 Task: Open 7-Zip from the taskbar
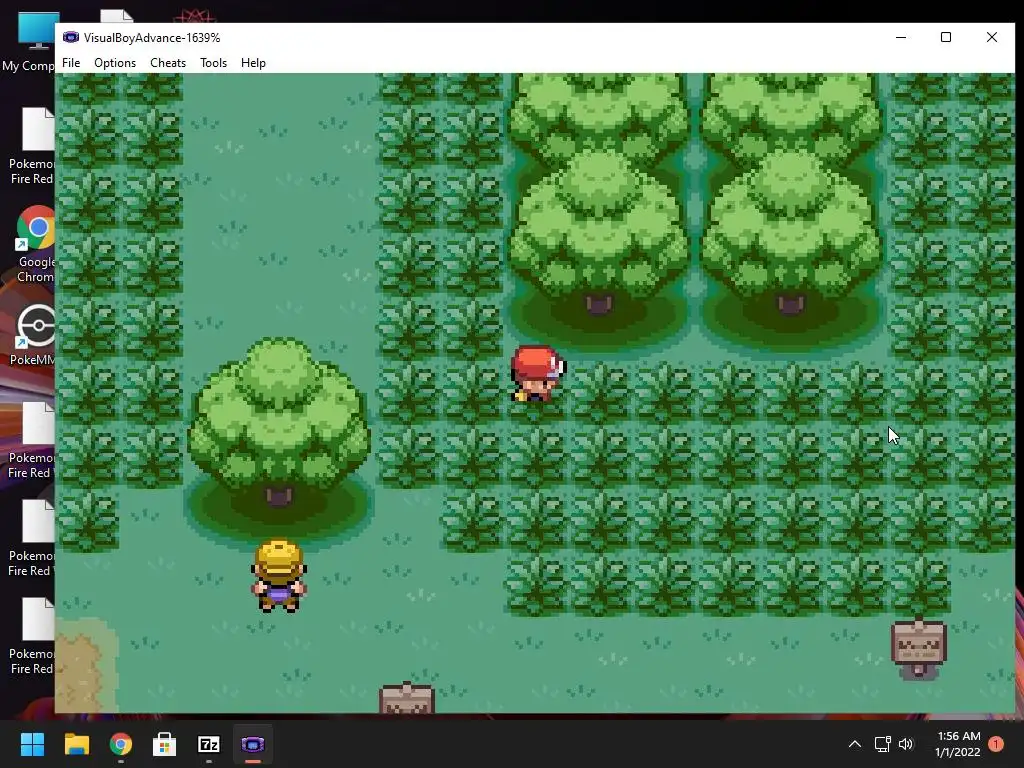pos(208,744)
